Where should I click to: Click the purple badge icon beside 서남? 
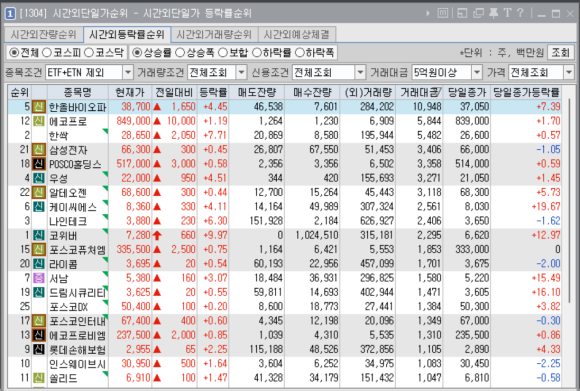click(39, 278)
